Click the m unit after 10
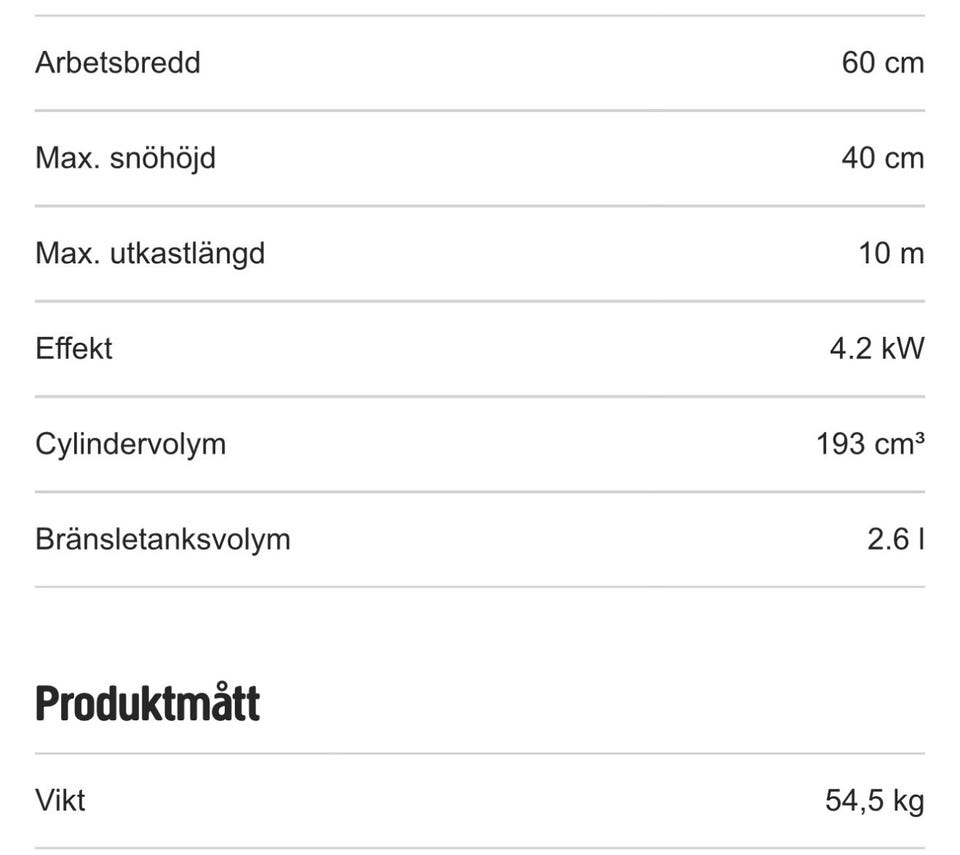Screen dimensions: 960x855 [912, 253]
